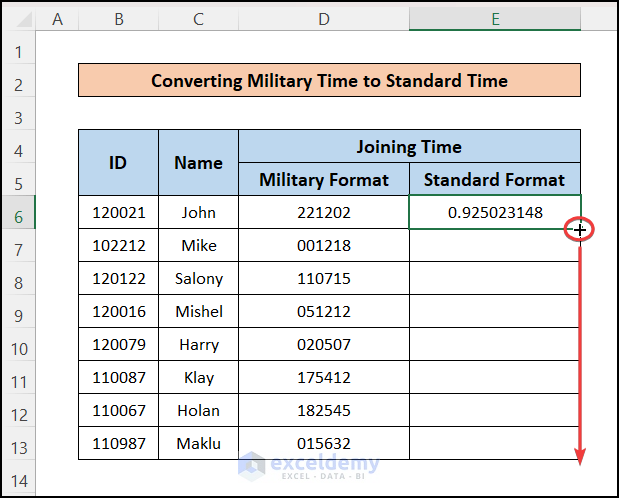Click the Military Format header cell
The width and height of the screenshot is (619, 498).
point(324,179)
